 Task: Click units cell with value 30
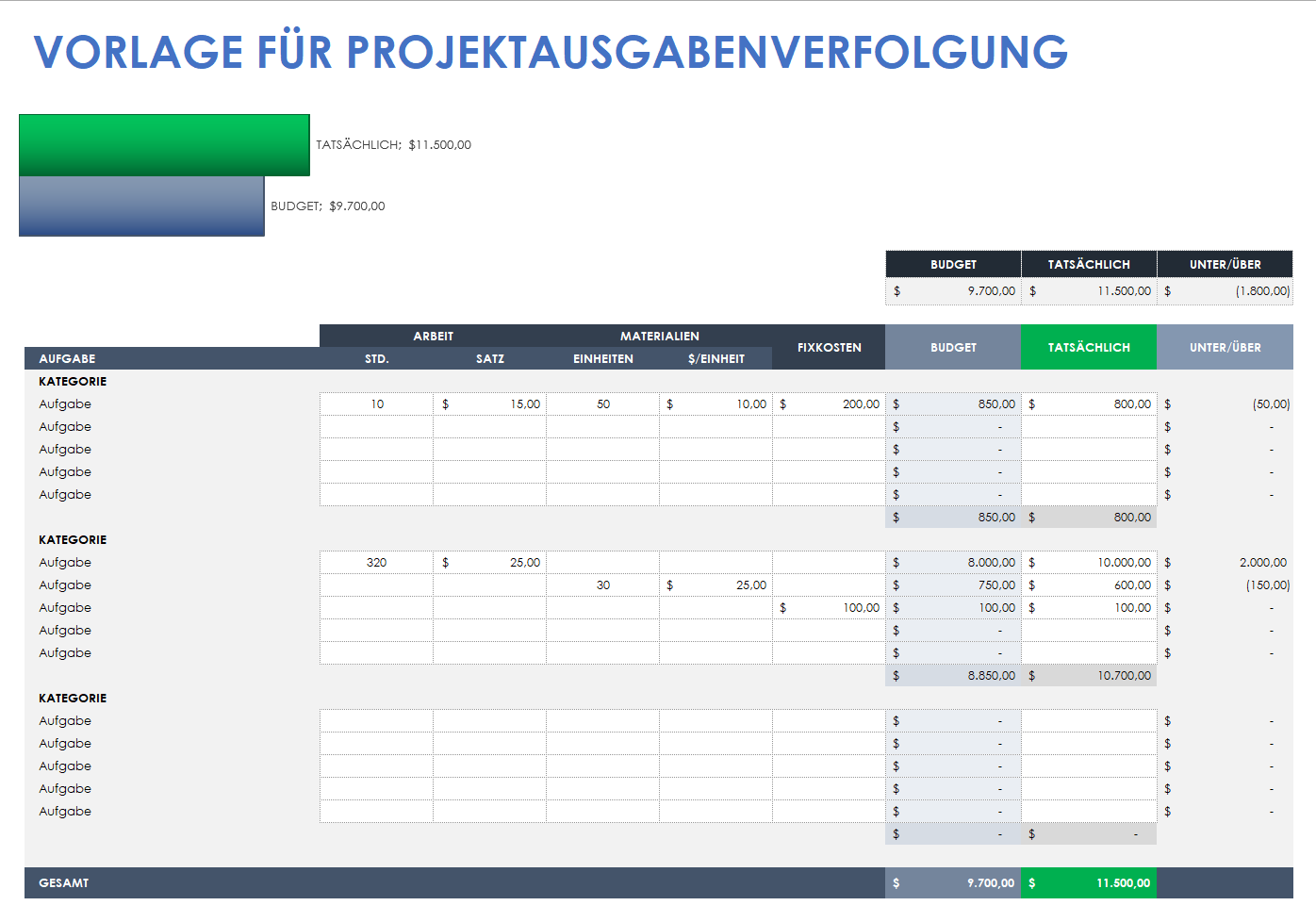pyautogui.click(x=602, y=584)
